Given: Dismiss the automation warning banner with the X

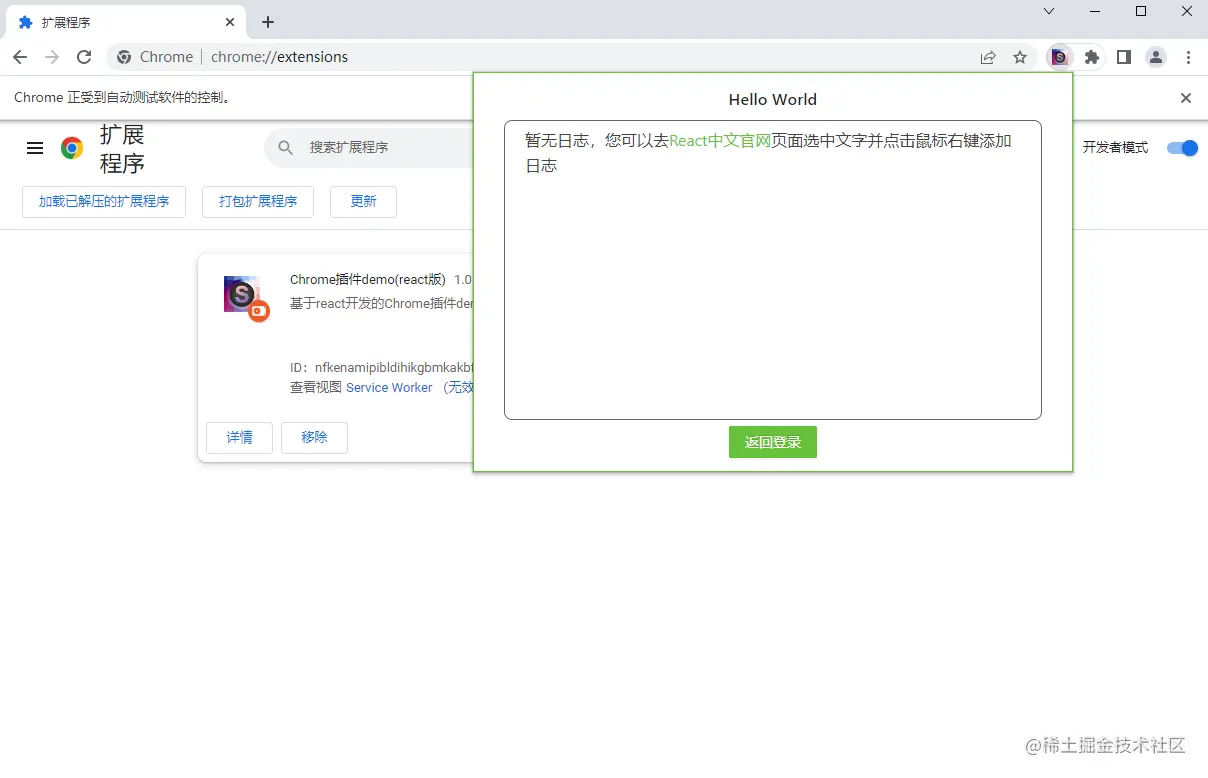Looking at the screenshot, I should [x=1185, y=97].
